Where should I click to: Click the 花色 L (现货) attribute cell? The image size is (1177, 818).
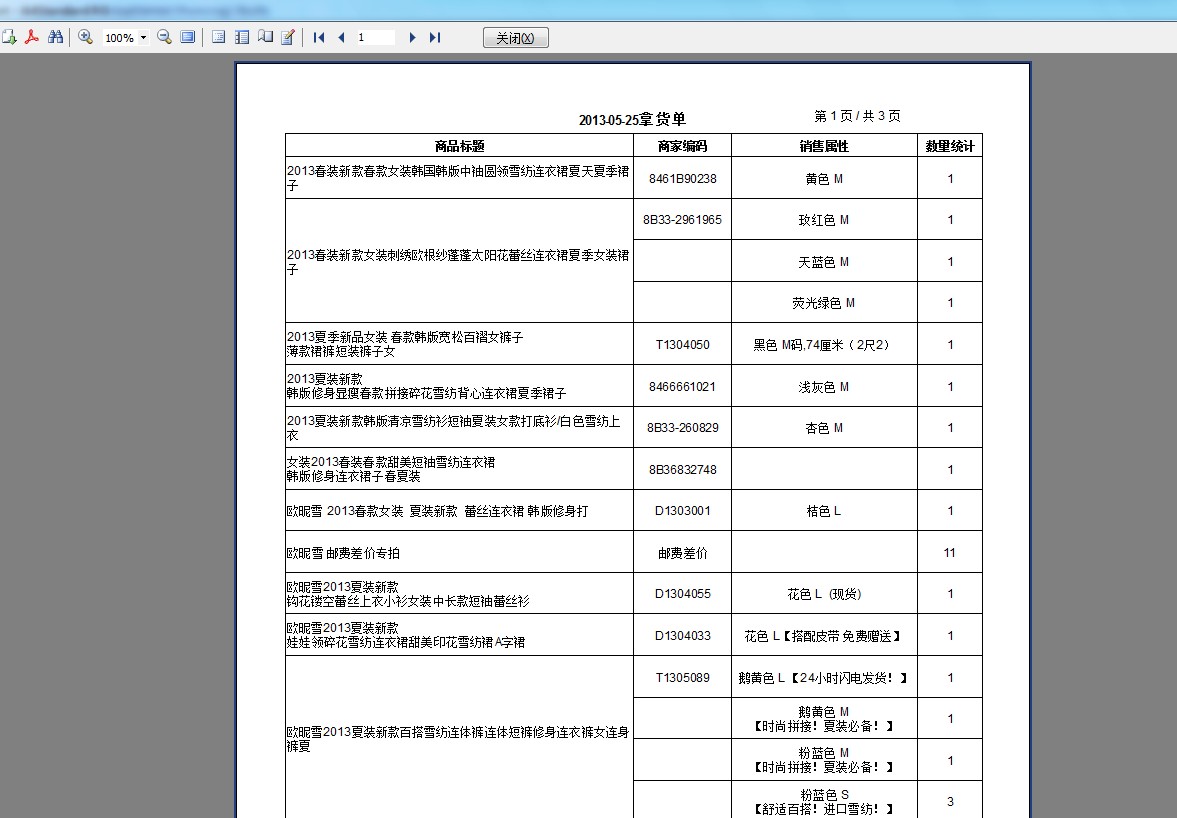pos(824,594)
